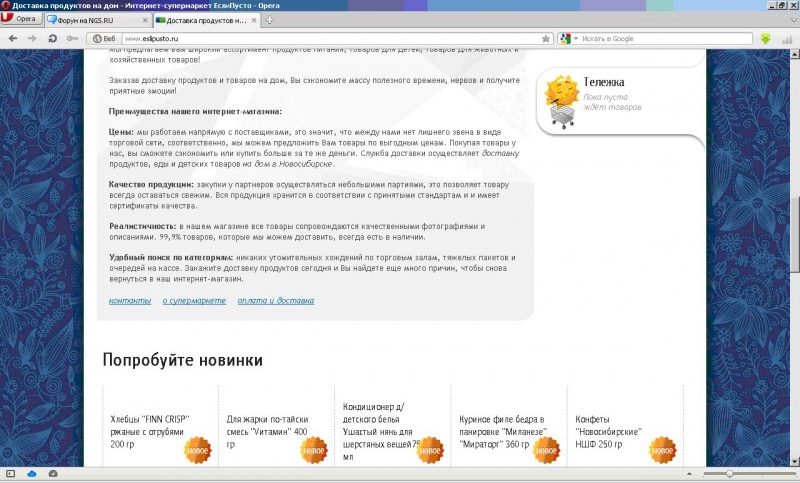Click the green download arrow icon
Viewport: 800px width, 483px height.
click(765, 38)
